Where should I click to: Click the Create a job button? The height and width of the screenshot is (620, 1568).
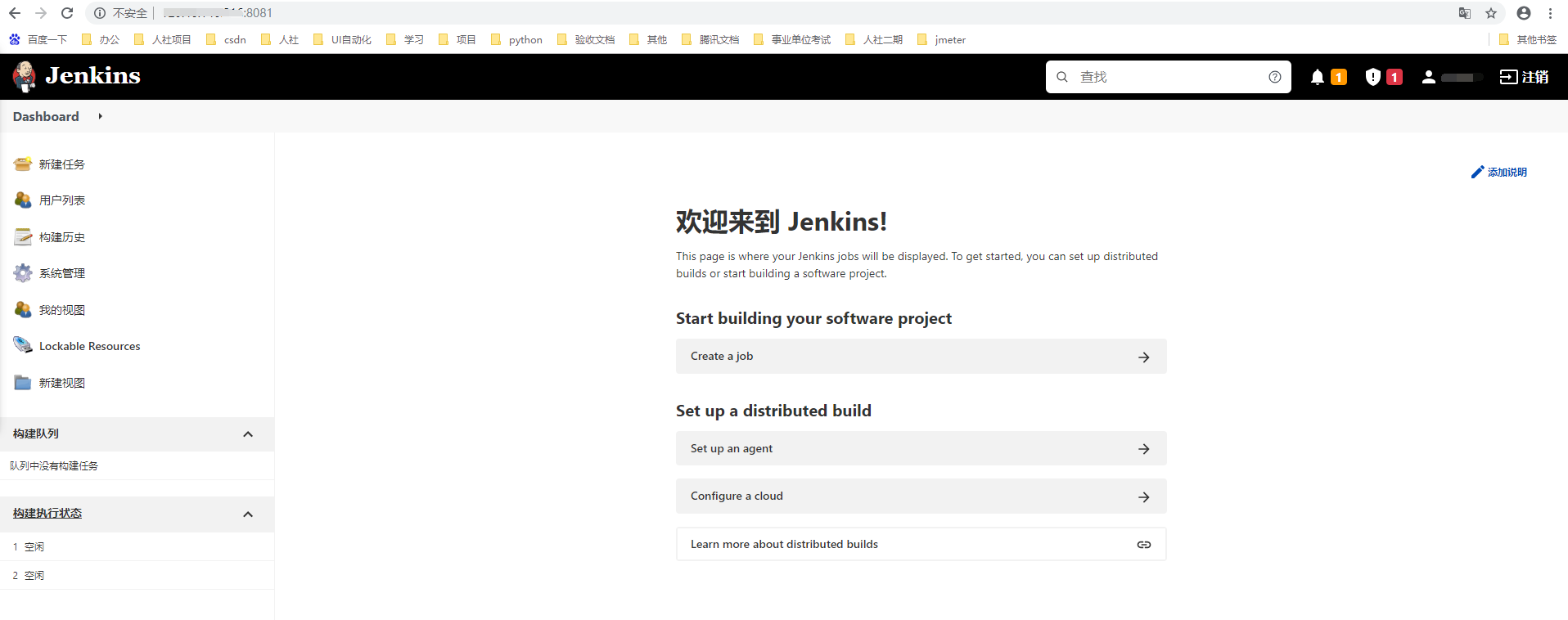pos(921,357)
